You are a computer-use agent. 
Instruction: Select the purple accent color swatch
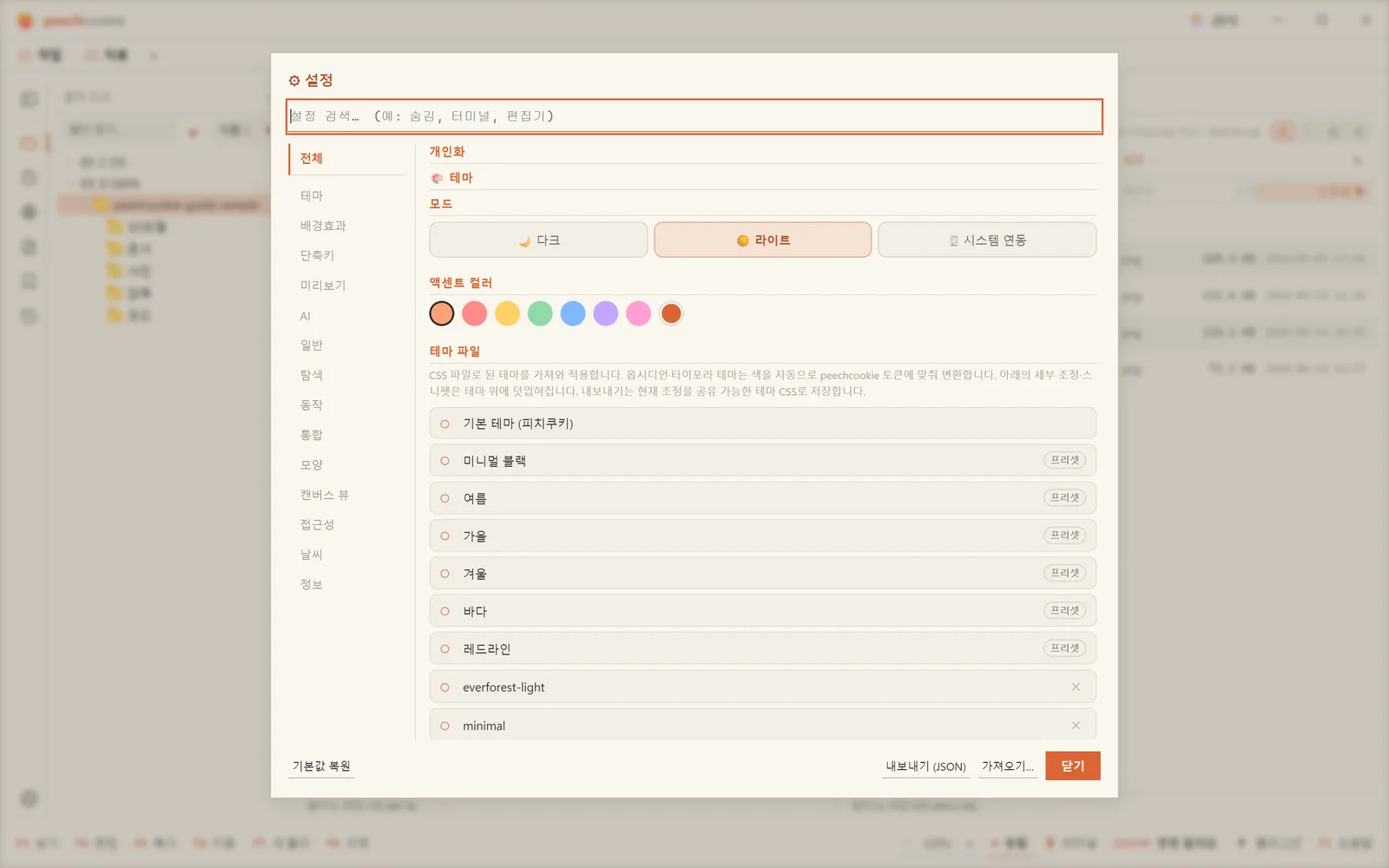click(x=606, y=313)
